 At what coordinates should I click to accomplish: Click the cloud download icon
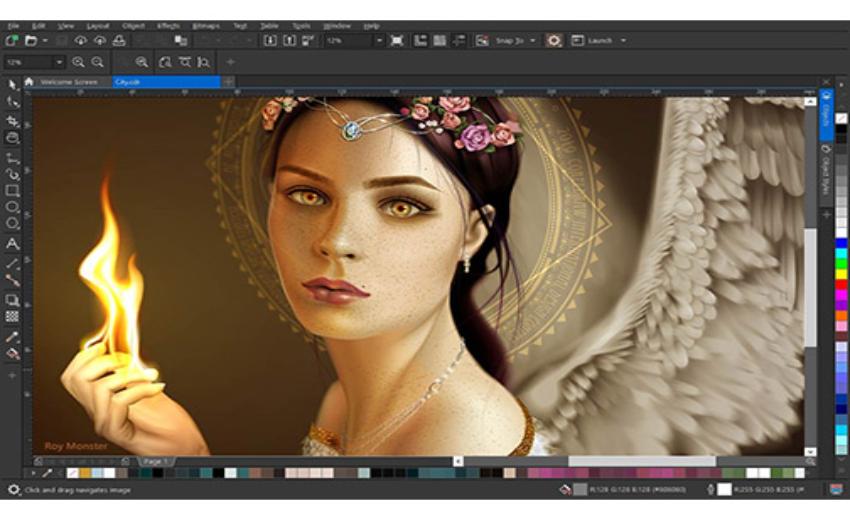pyautogui.click(x=80, y=40)
